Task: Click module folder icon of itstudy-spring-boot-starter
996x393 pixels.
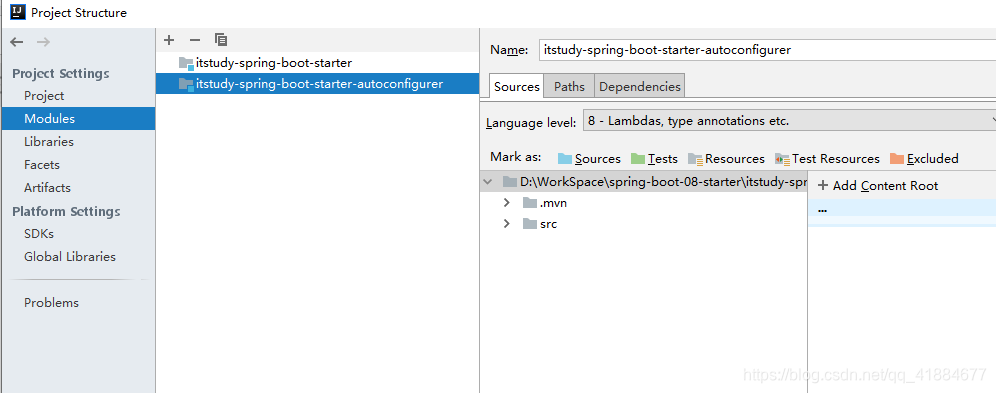Action: [x=186, y=63]
